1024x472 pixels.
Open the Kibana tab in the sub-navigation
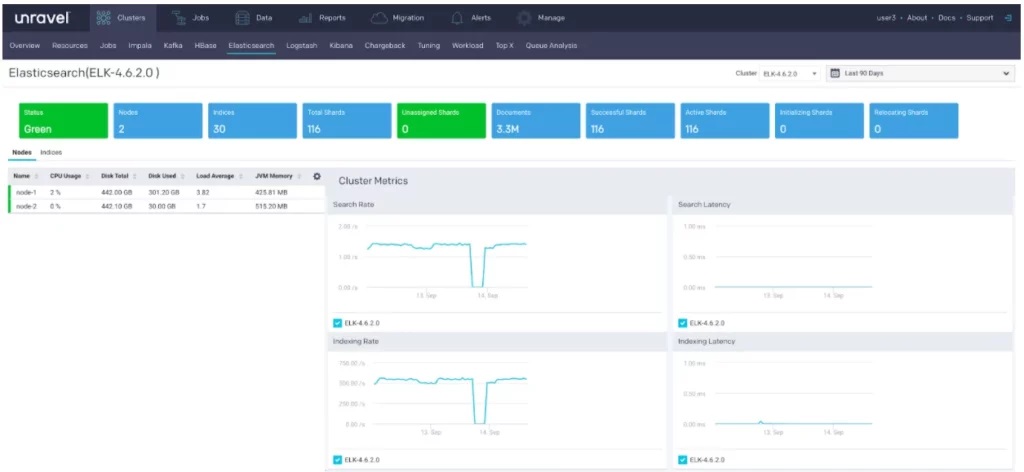(341, 45)
